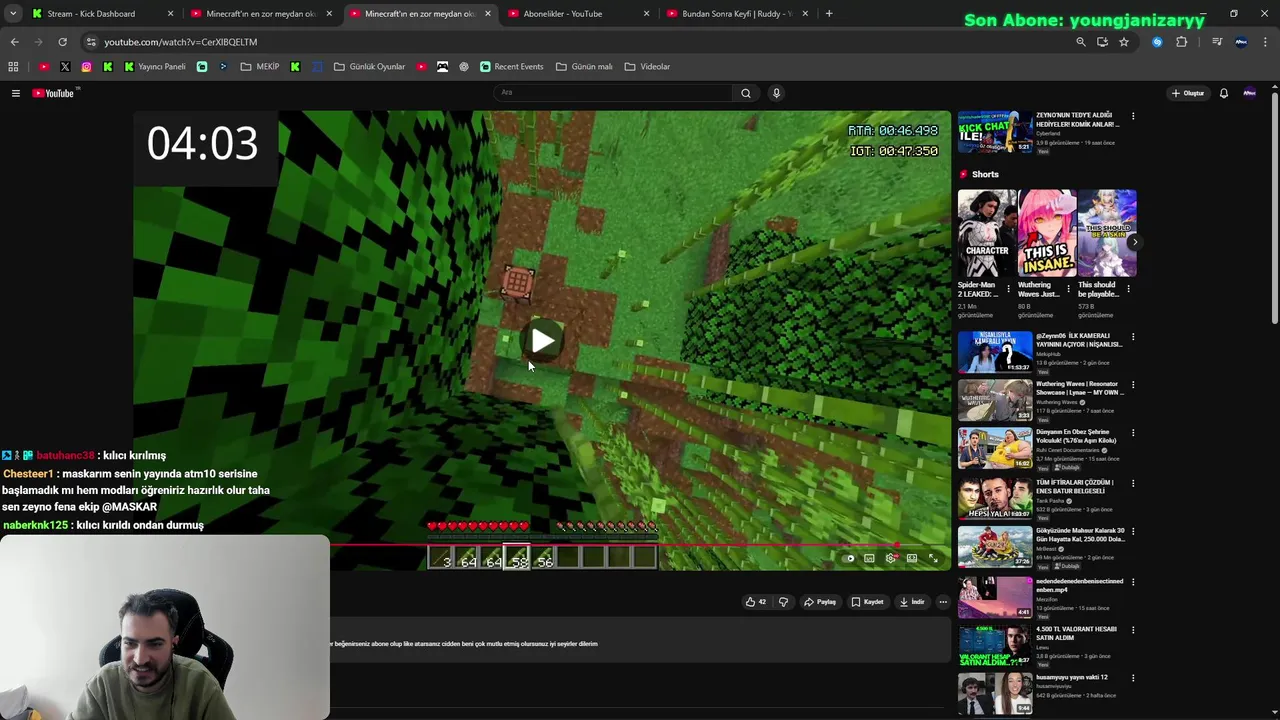Click the YouTube search input field
1280x720 pixels.
coord(613,93)
